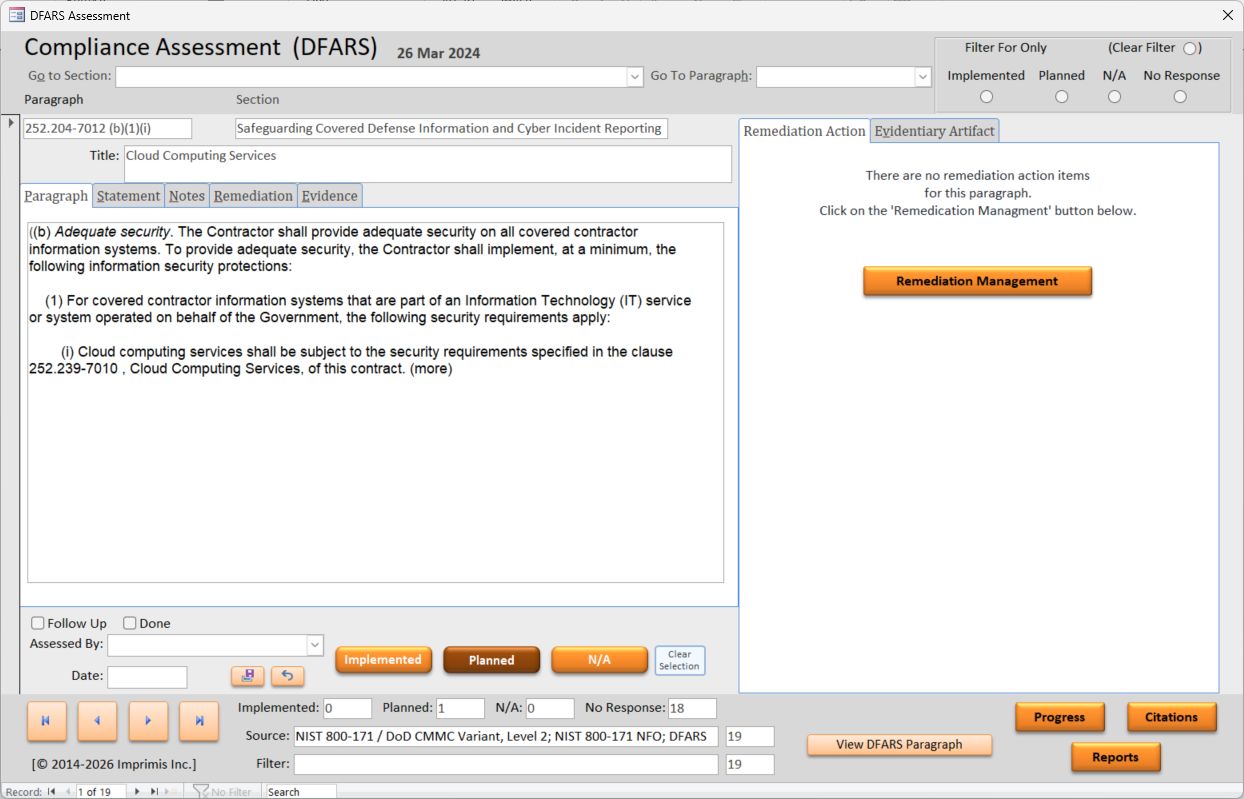Open the Evidentiary Artifact tab
1244x799 pixels.
pos(934,131)
